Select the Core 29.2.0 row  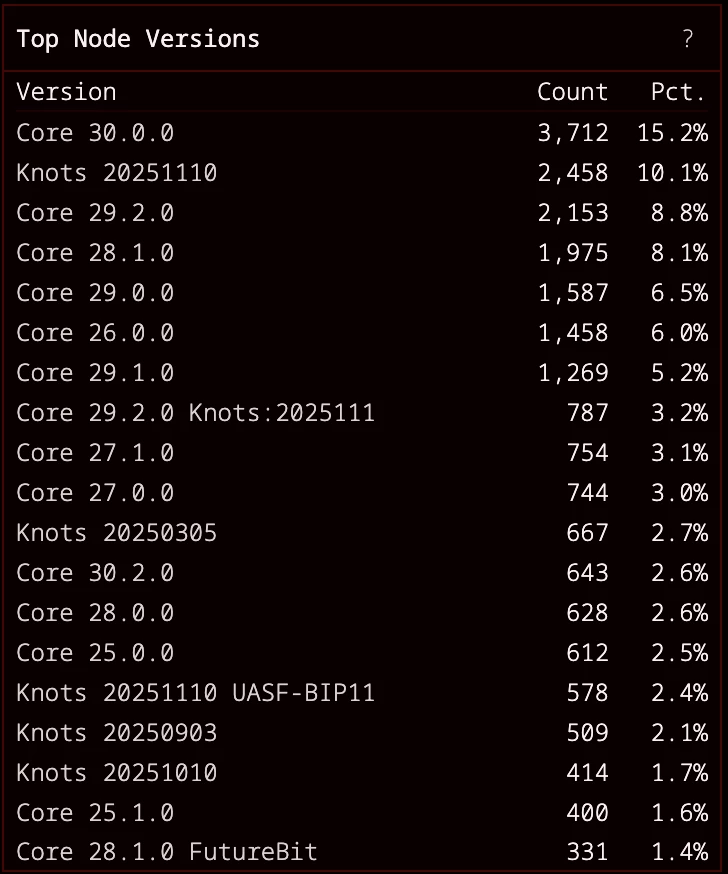pyautogui.click(x=95, y=212)
